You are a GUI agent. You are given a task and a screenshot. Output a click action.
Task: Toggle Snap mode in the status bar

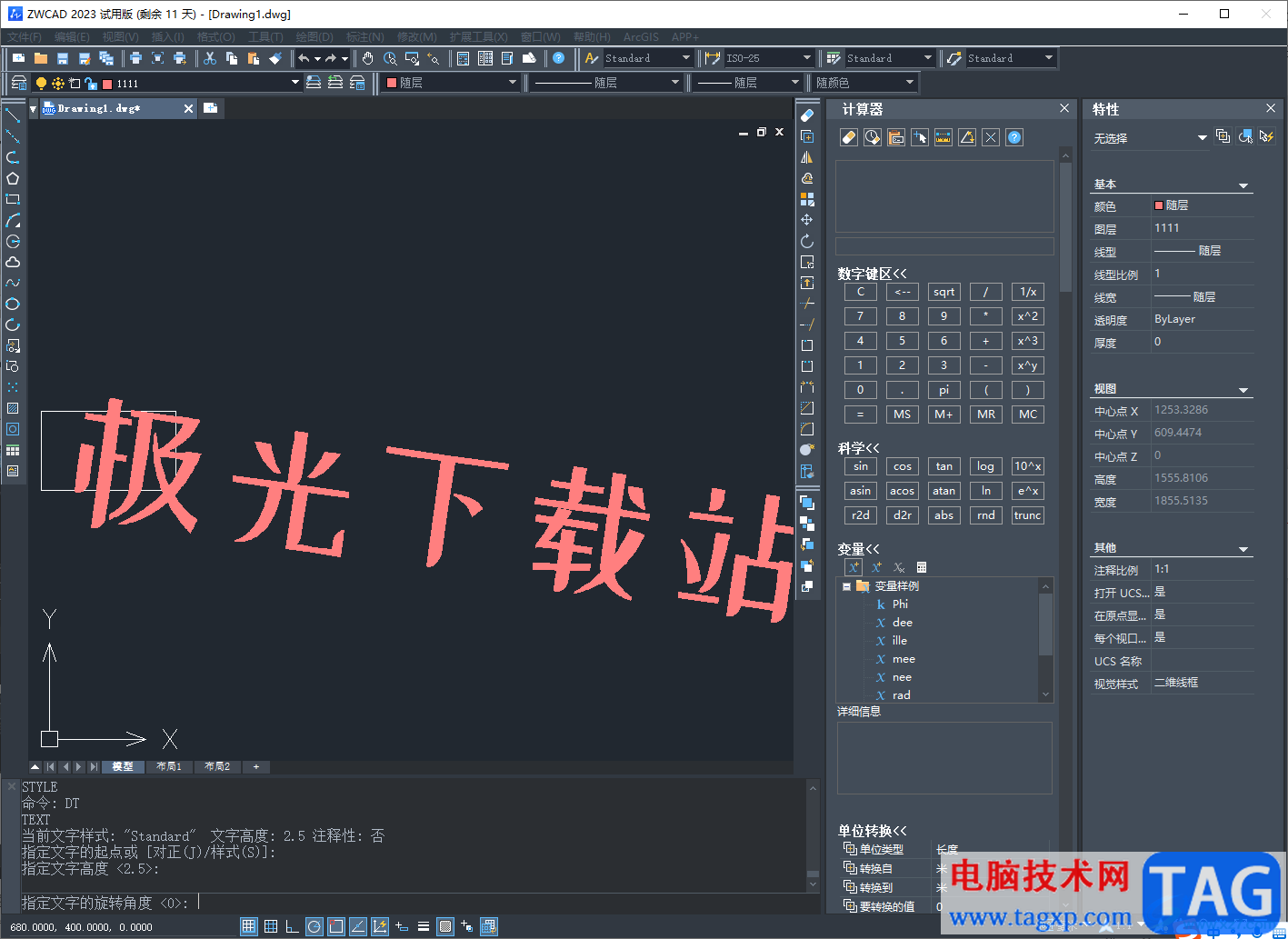tap(248, 926)
